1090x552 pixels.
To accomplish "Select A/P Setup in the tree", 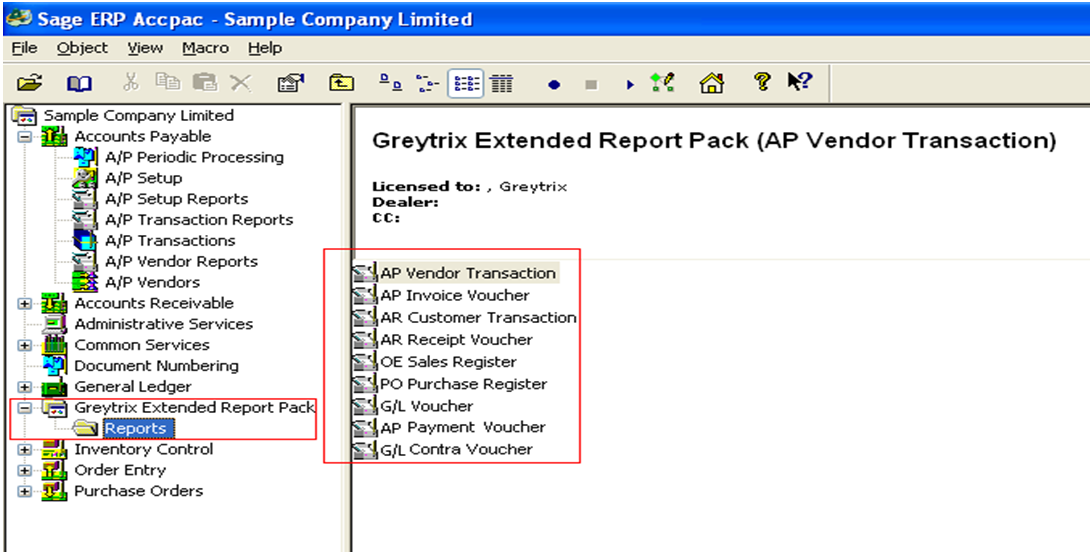I will coord(143,178).
